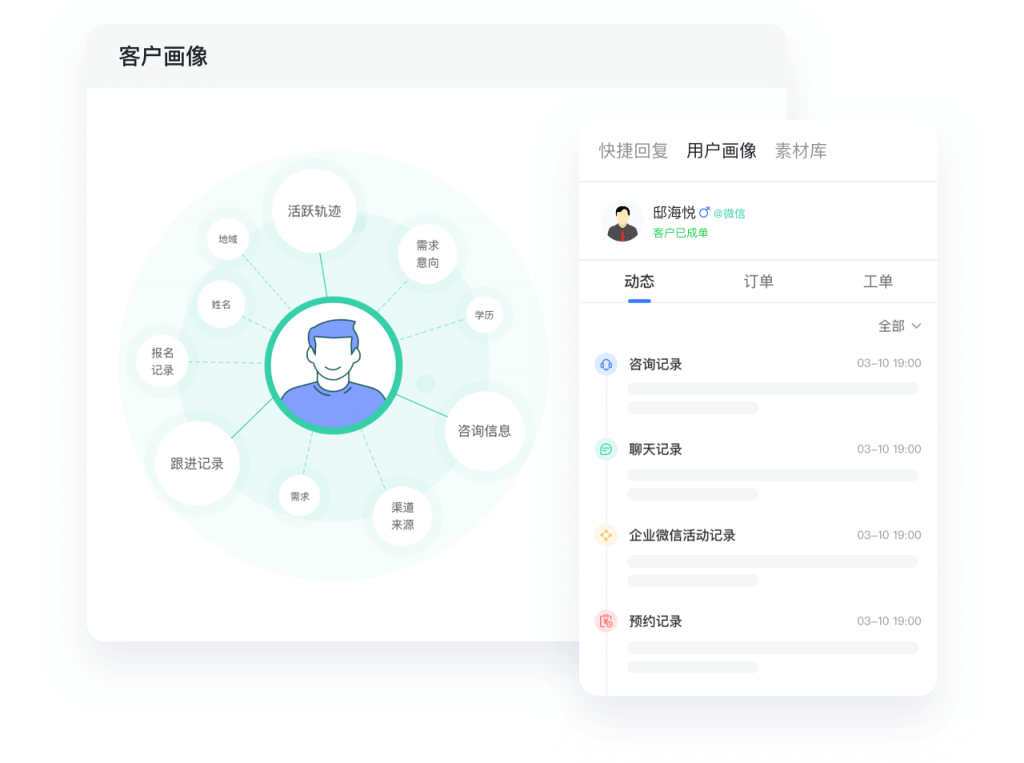
Task: Switch to the 订单 tab
Action: 758,281
